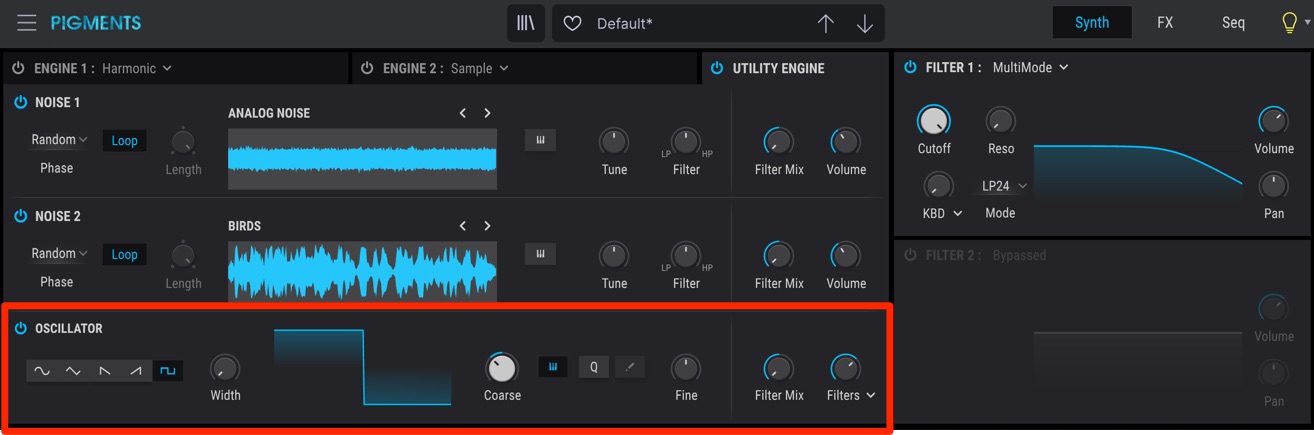Open the LP24 filter mode dropdown
The image size is (1314, 435).
1004,186
